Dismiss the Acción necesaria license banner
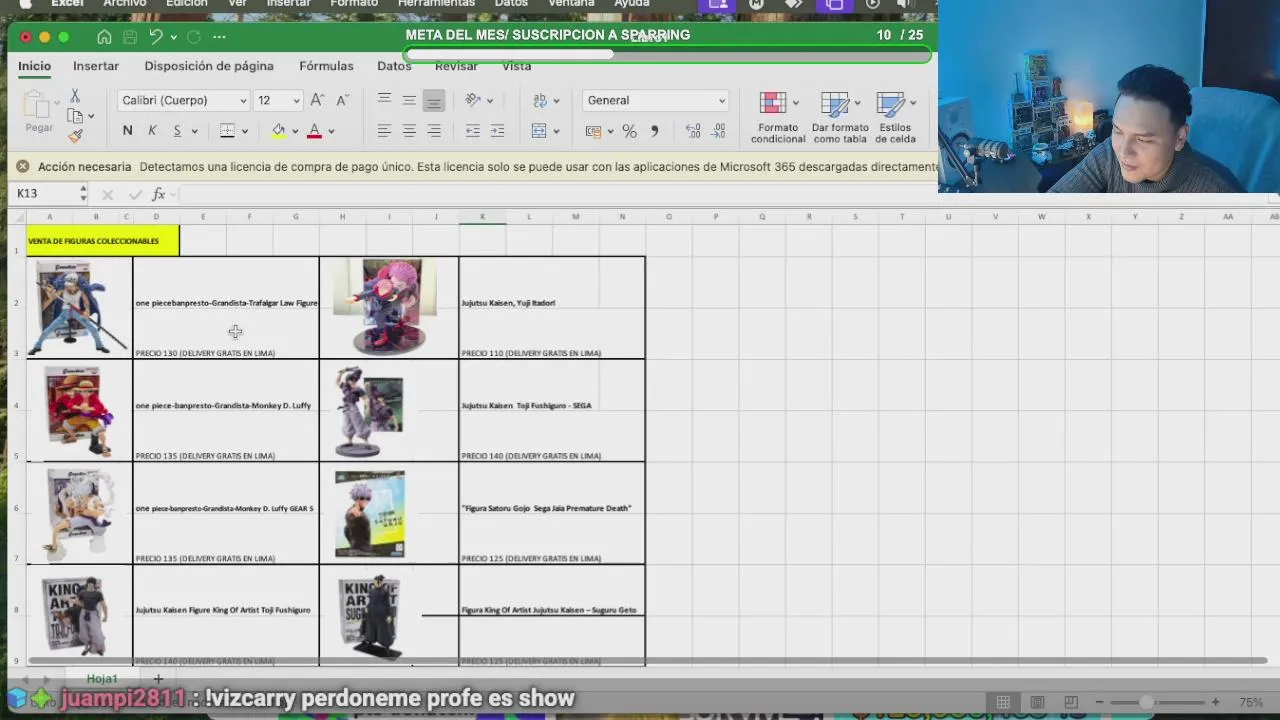The height and width of the screenshot is (720, 1280). (x=23, y=167)
